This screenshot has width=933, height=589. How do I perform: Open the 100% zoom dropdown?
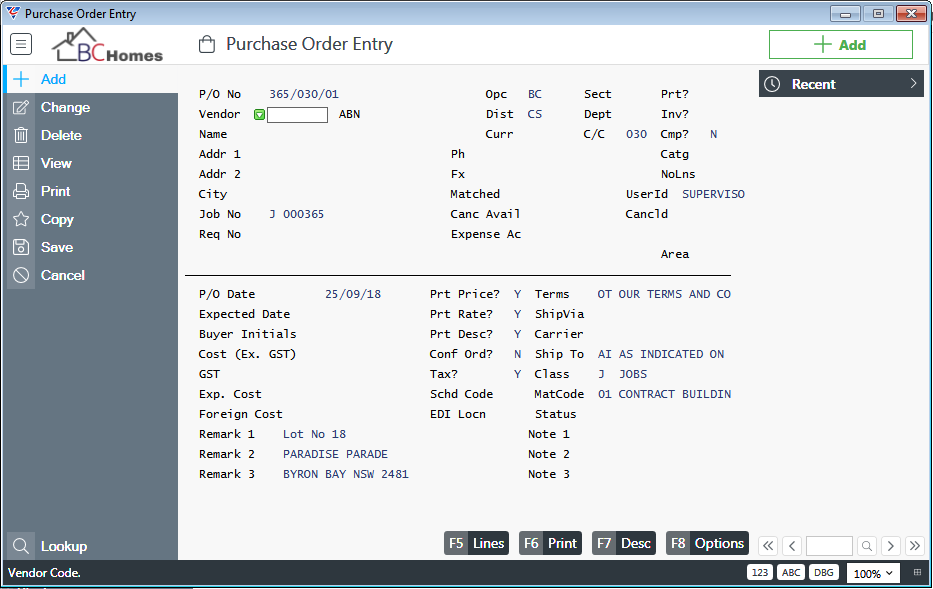(x=872, y=573)
